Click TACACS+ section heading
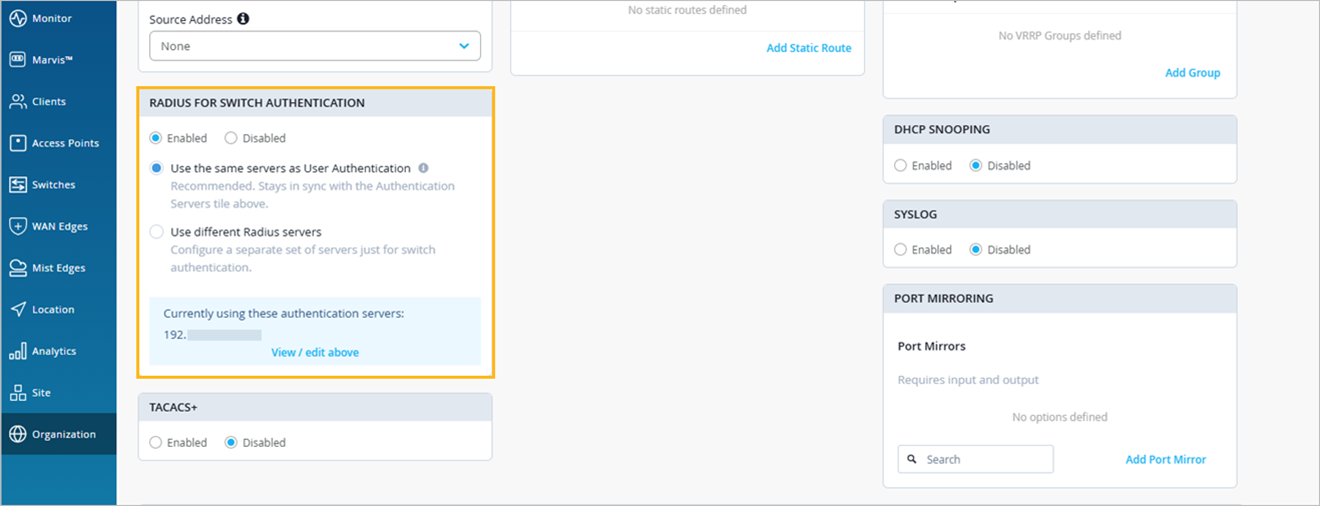 (173, 408)
